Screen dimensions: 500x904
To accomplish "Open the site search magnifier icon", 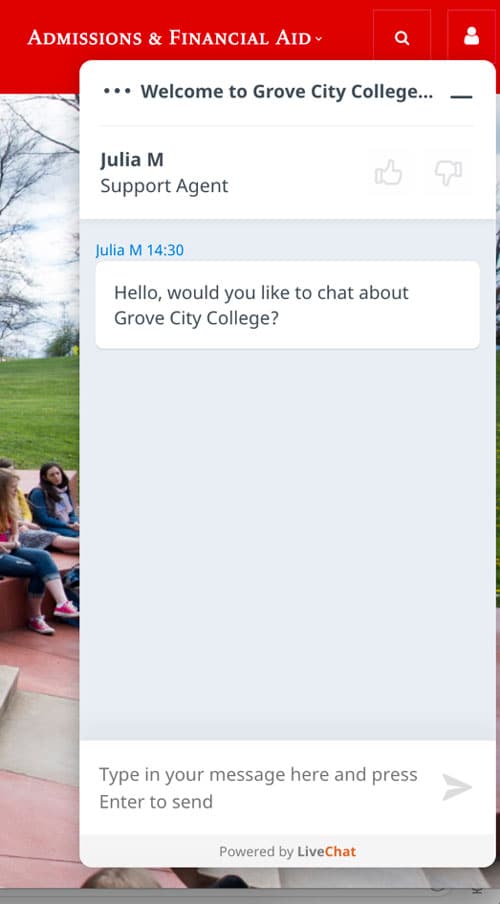I will [401, 38].
